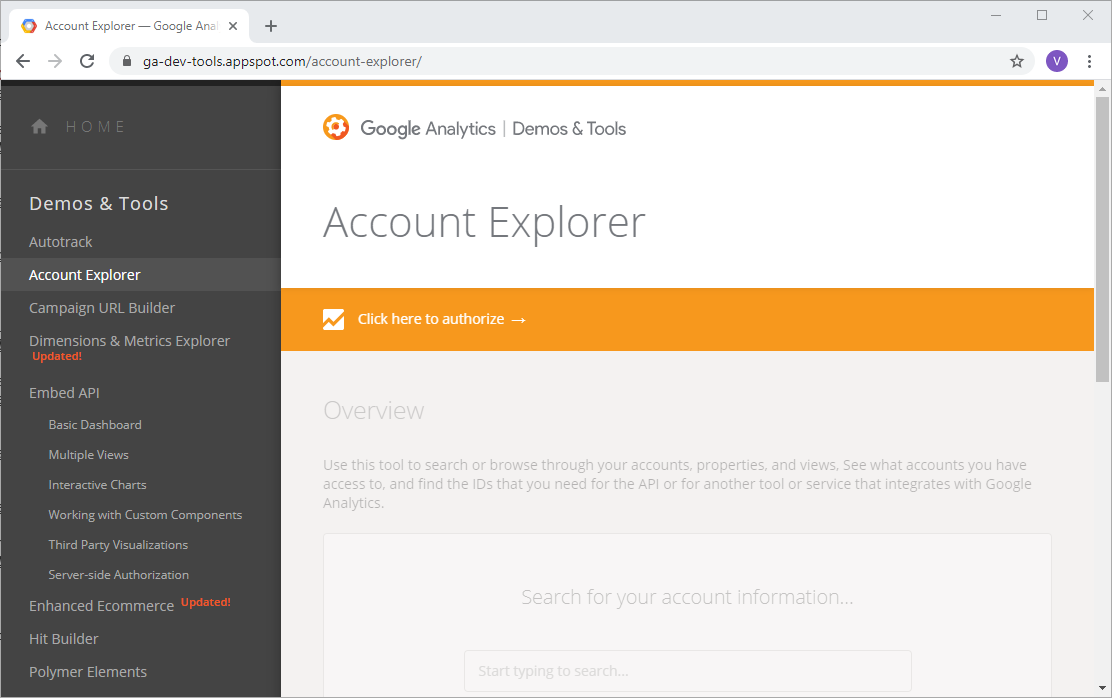Open Multiple Views demo
Image resolution: width=1112 pixels, height=698 pixels.
coord(89,455)
